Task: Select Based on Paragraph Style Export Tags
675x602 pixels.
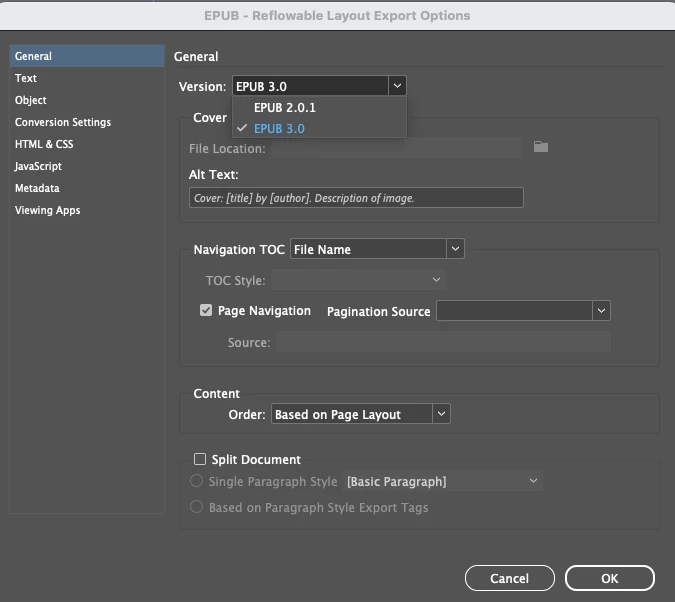Action: click(196, 507)
